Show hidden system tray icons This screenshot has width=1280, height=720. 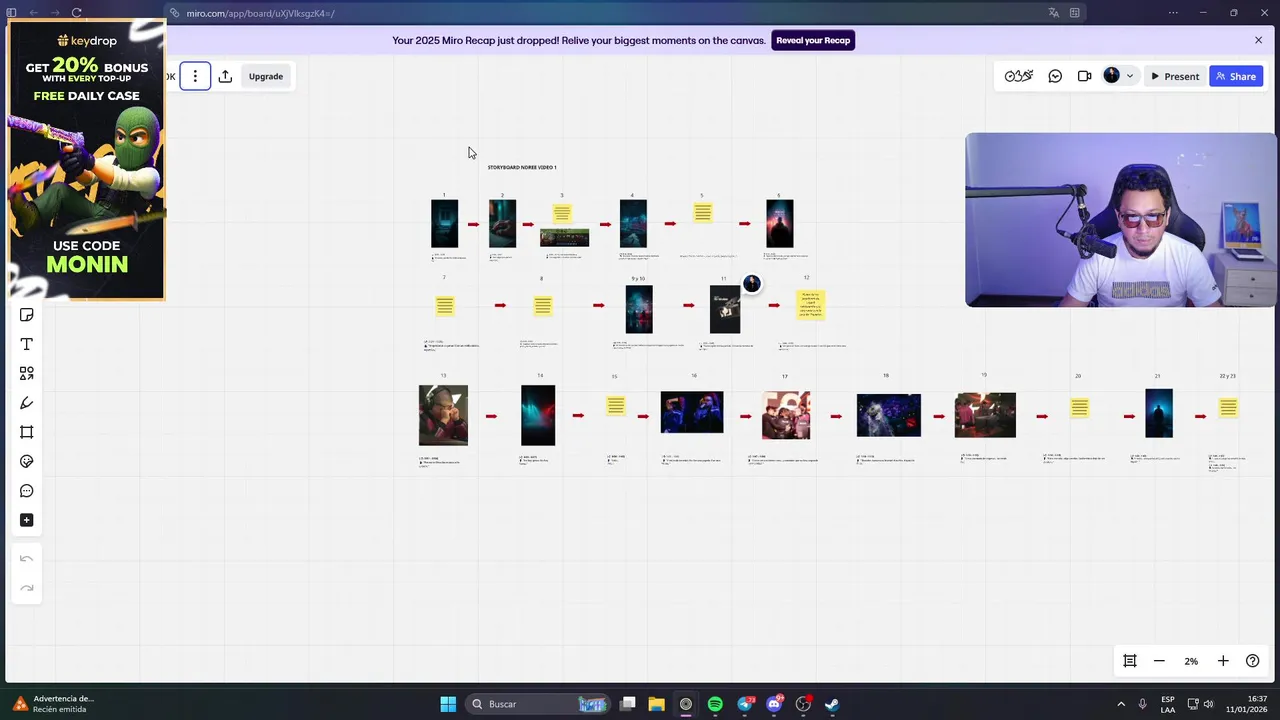(1121, 704)
